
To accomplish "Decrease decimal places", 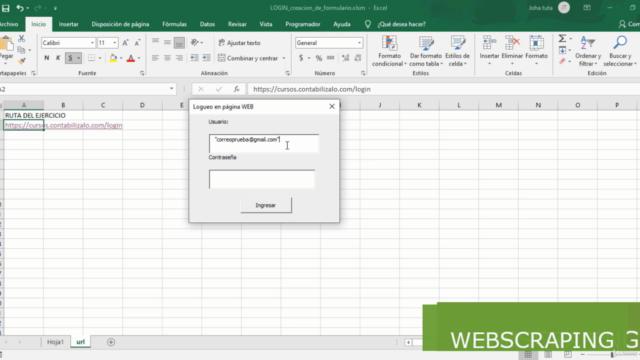I will [358, 58].
